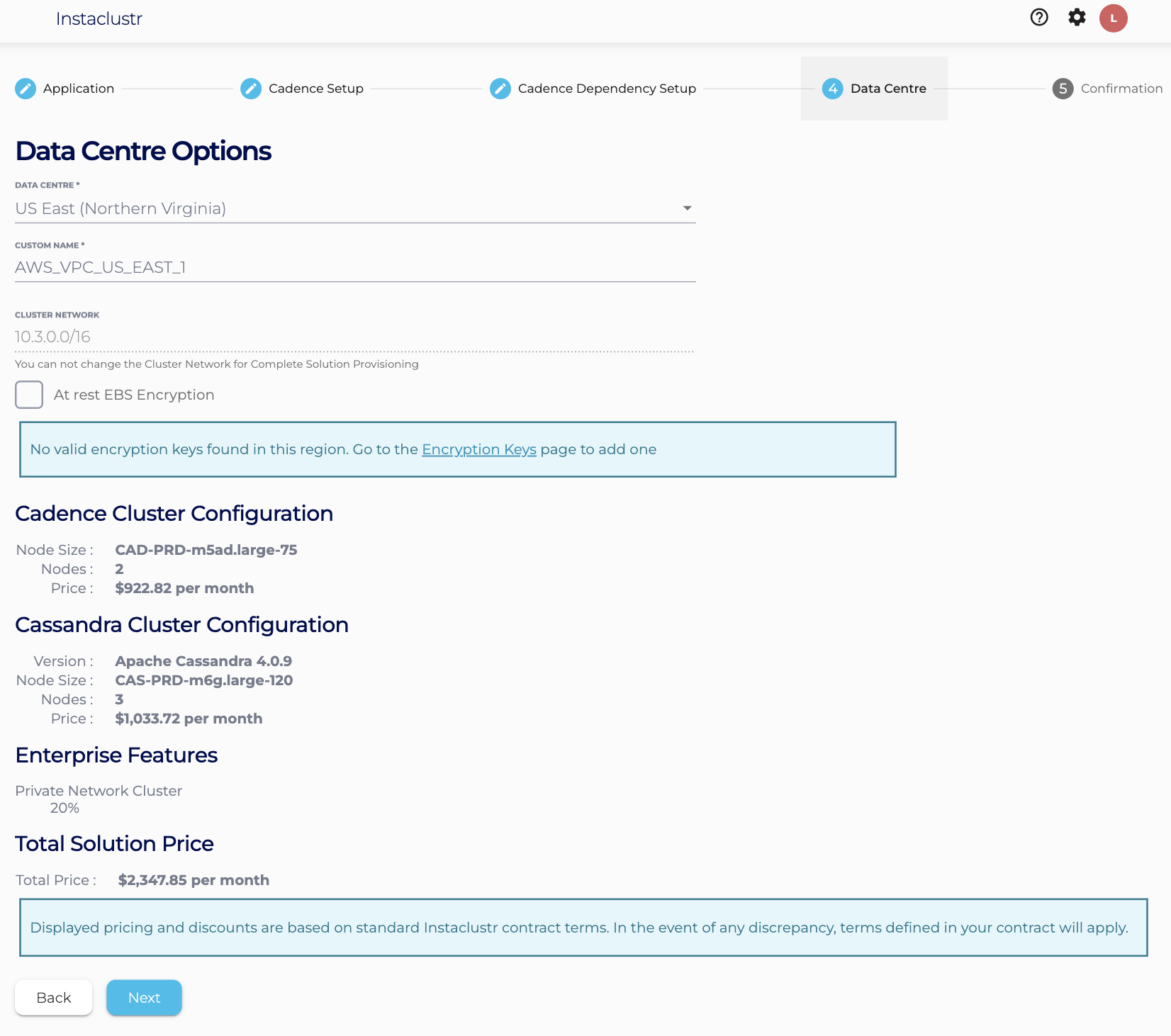Click the Cluster Network field

[354, 337]
